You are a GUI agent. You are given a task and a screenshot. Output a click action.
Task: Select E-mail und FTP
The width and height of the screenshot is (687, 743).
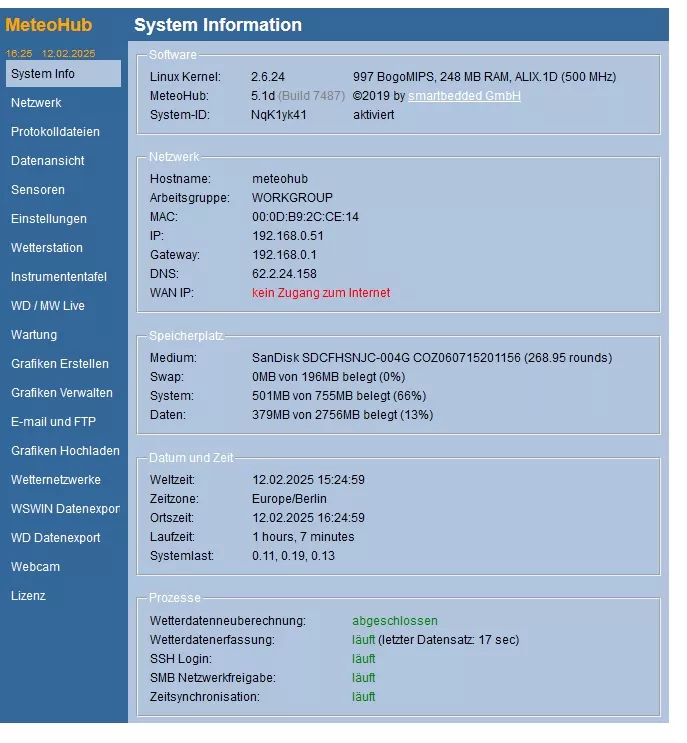(53, 422)
